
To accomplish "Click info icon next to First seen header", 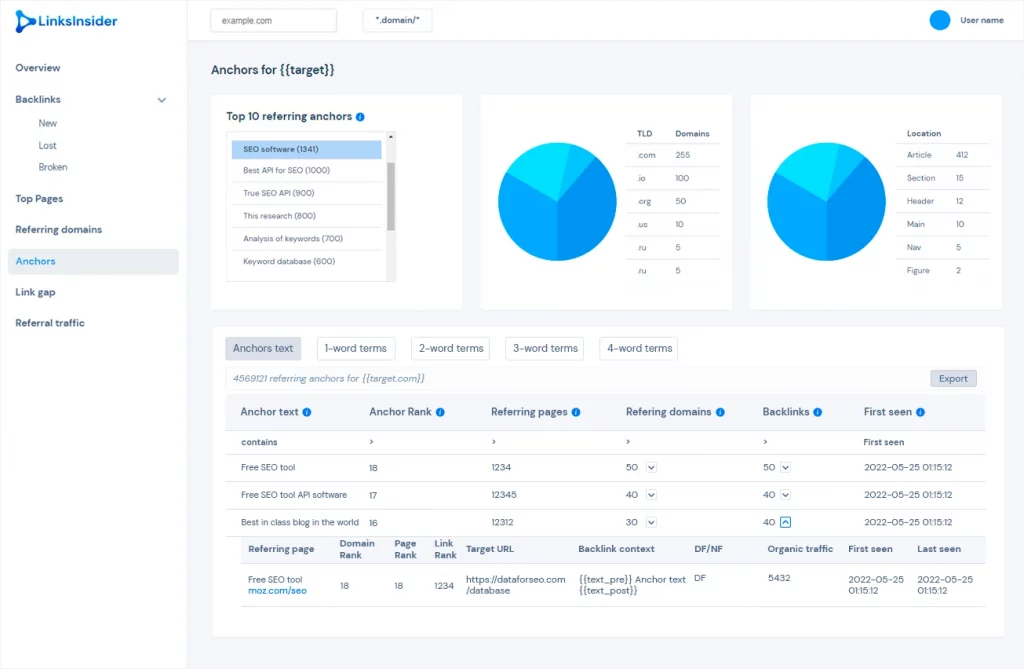I will point(920,412).
